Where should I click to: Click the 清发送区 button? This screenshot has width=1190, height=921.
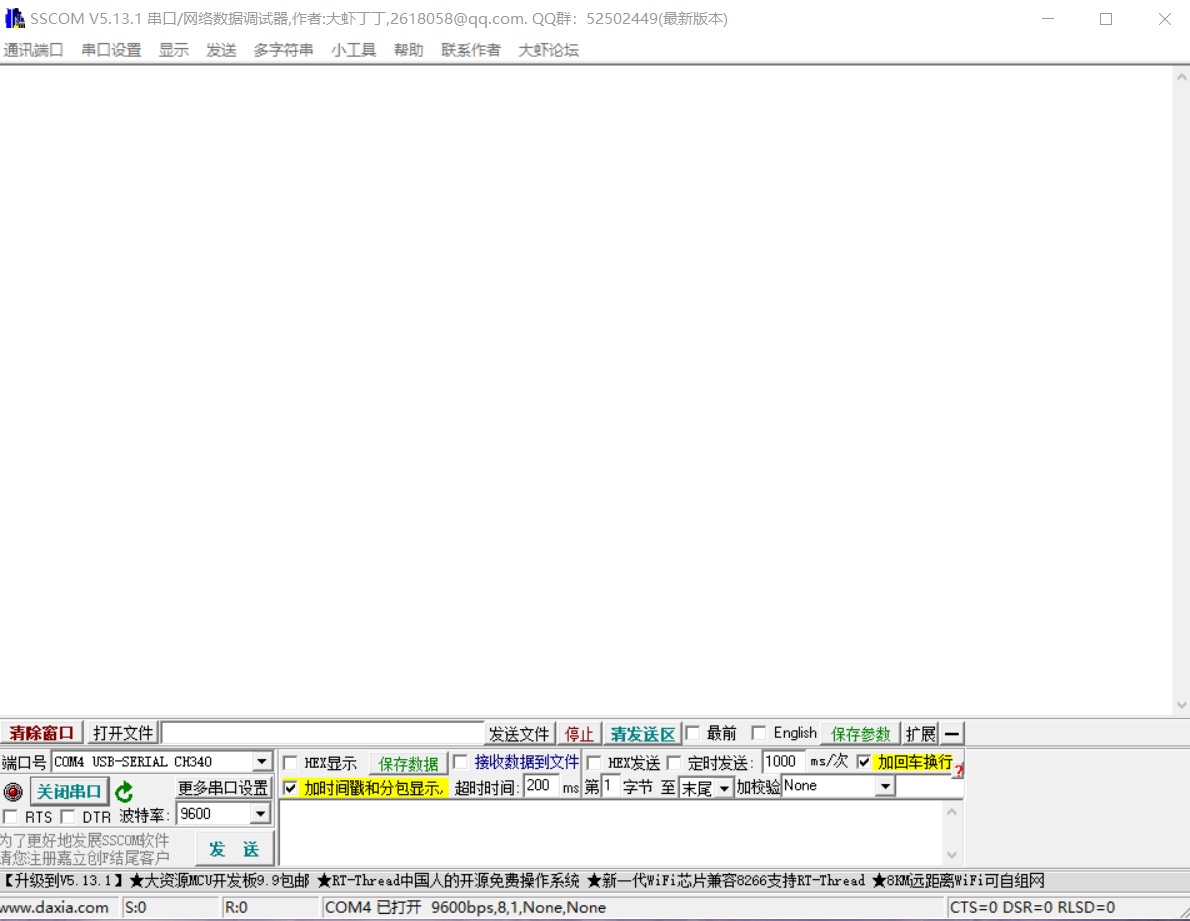pyautogui.click(x=642, y=733)
